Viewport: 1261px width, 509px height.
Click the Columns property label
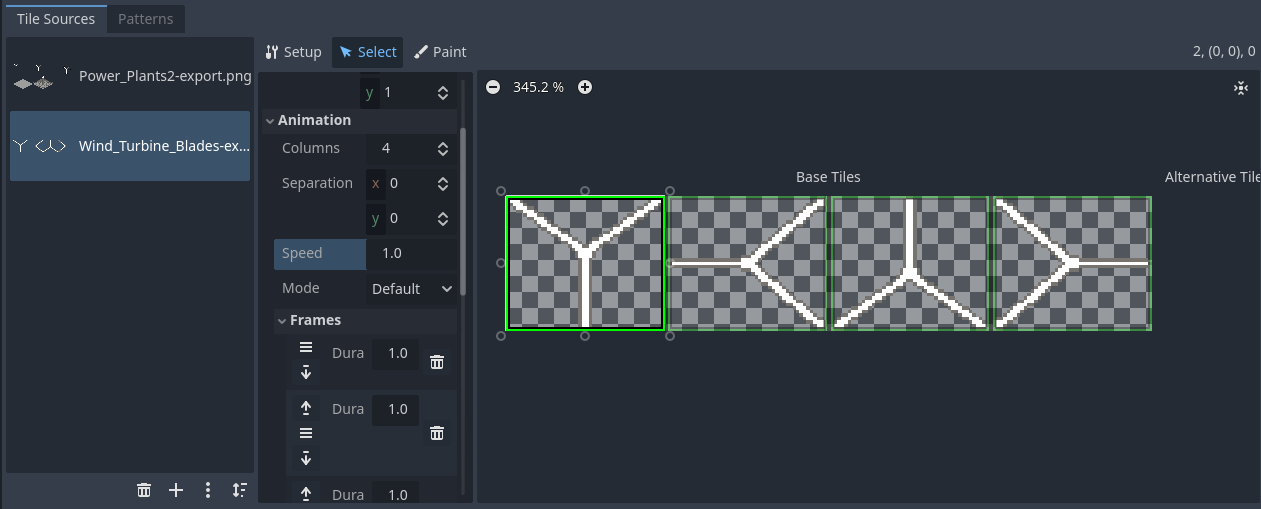311,148
